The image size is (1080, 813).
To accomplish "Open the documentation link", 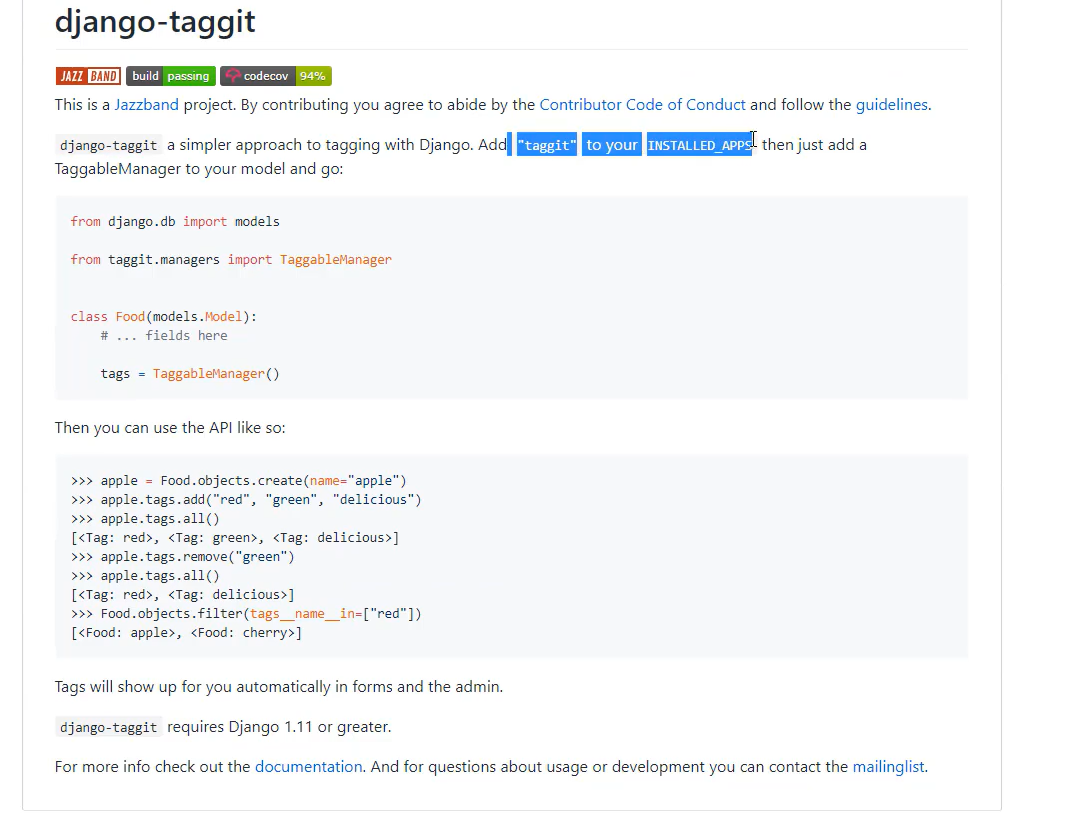I will click(x=309, y=767).
